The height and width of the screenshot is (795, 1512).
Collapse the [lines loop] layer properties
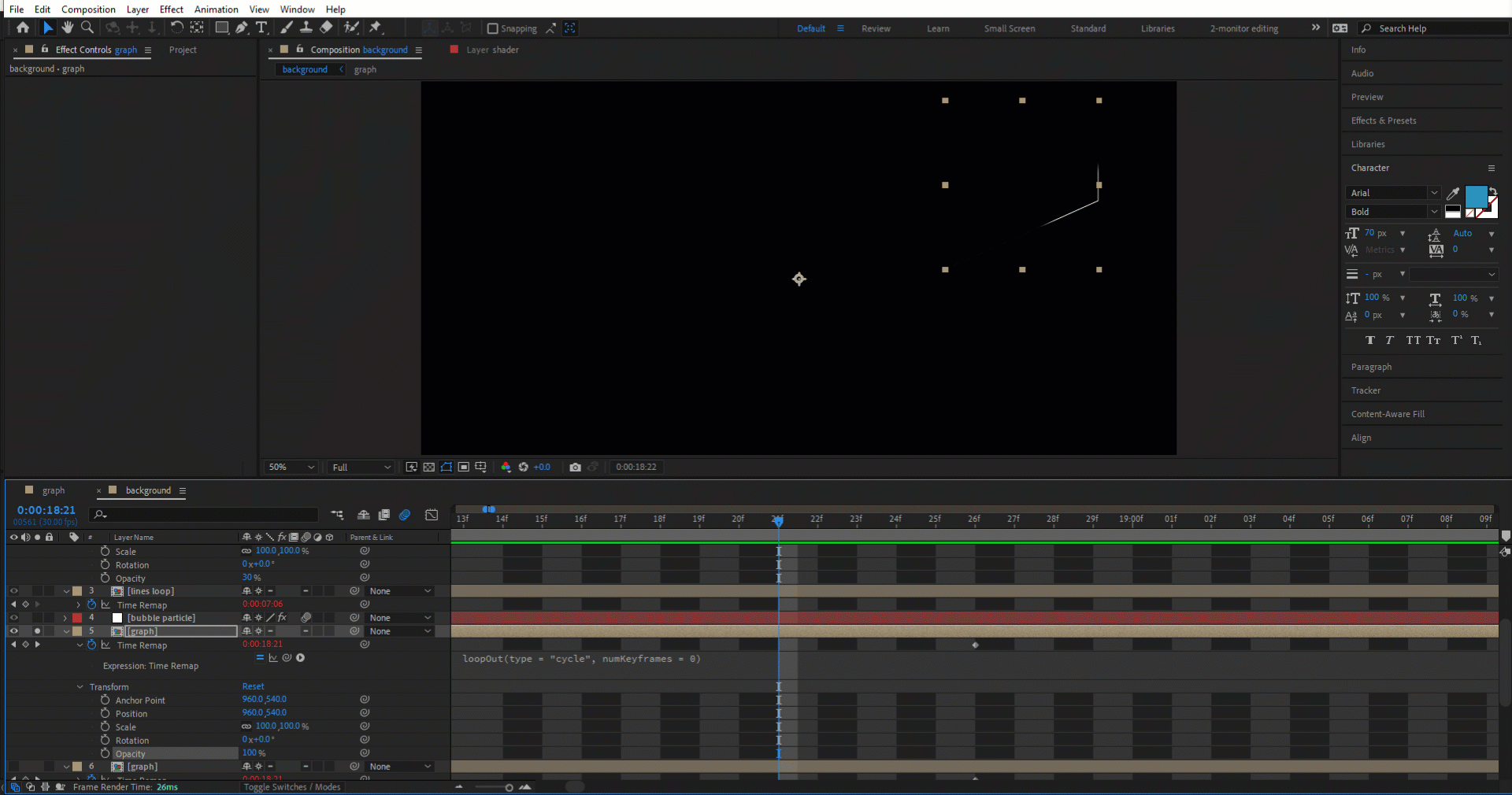coord(66,591)
